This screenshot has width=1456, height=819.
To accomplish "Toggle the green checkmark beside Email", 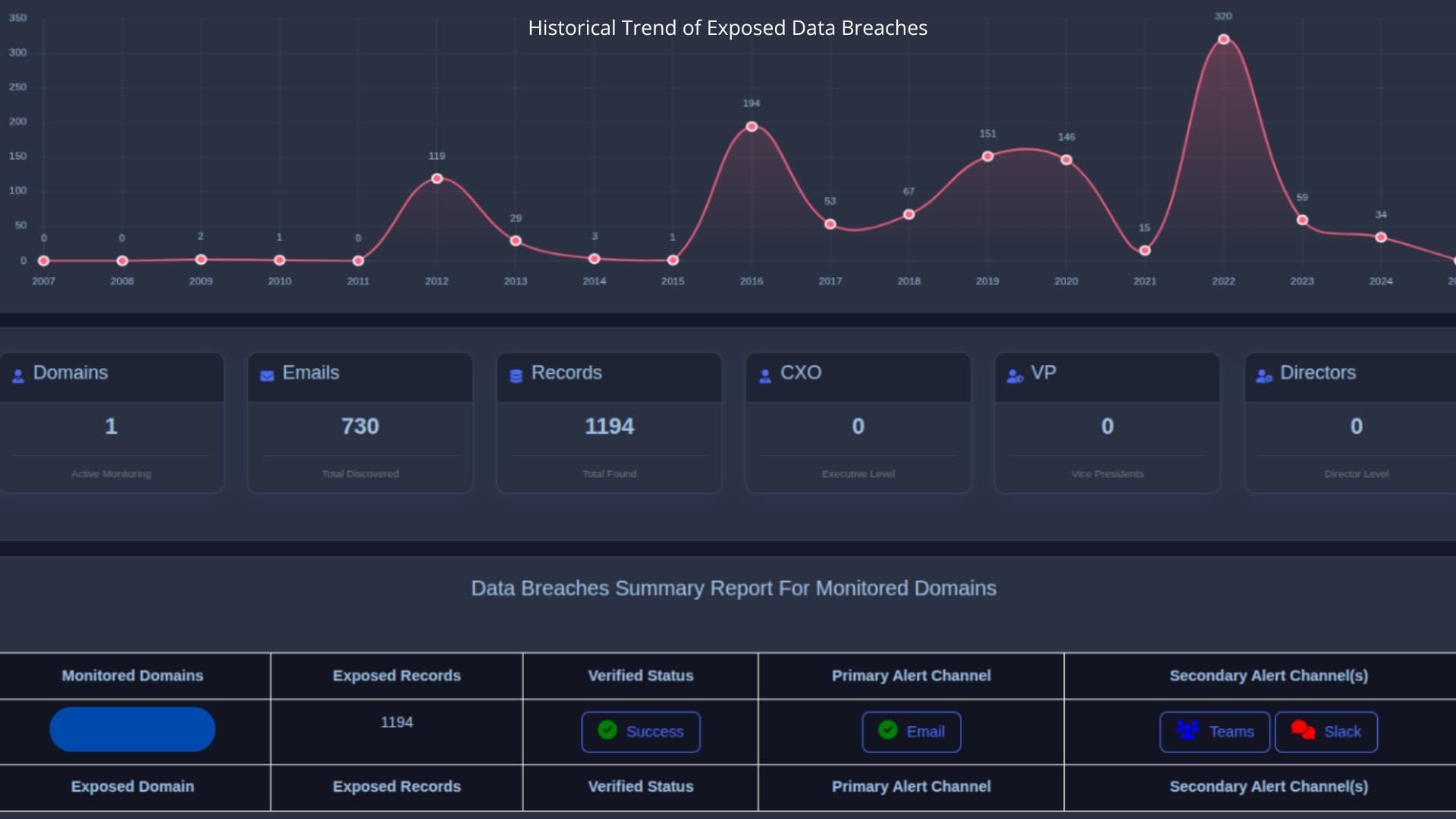I will pos(886,730).
